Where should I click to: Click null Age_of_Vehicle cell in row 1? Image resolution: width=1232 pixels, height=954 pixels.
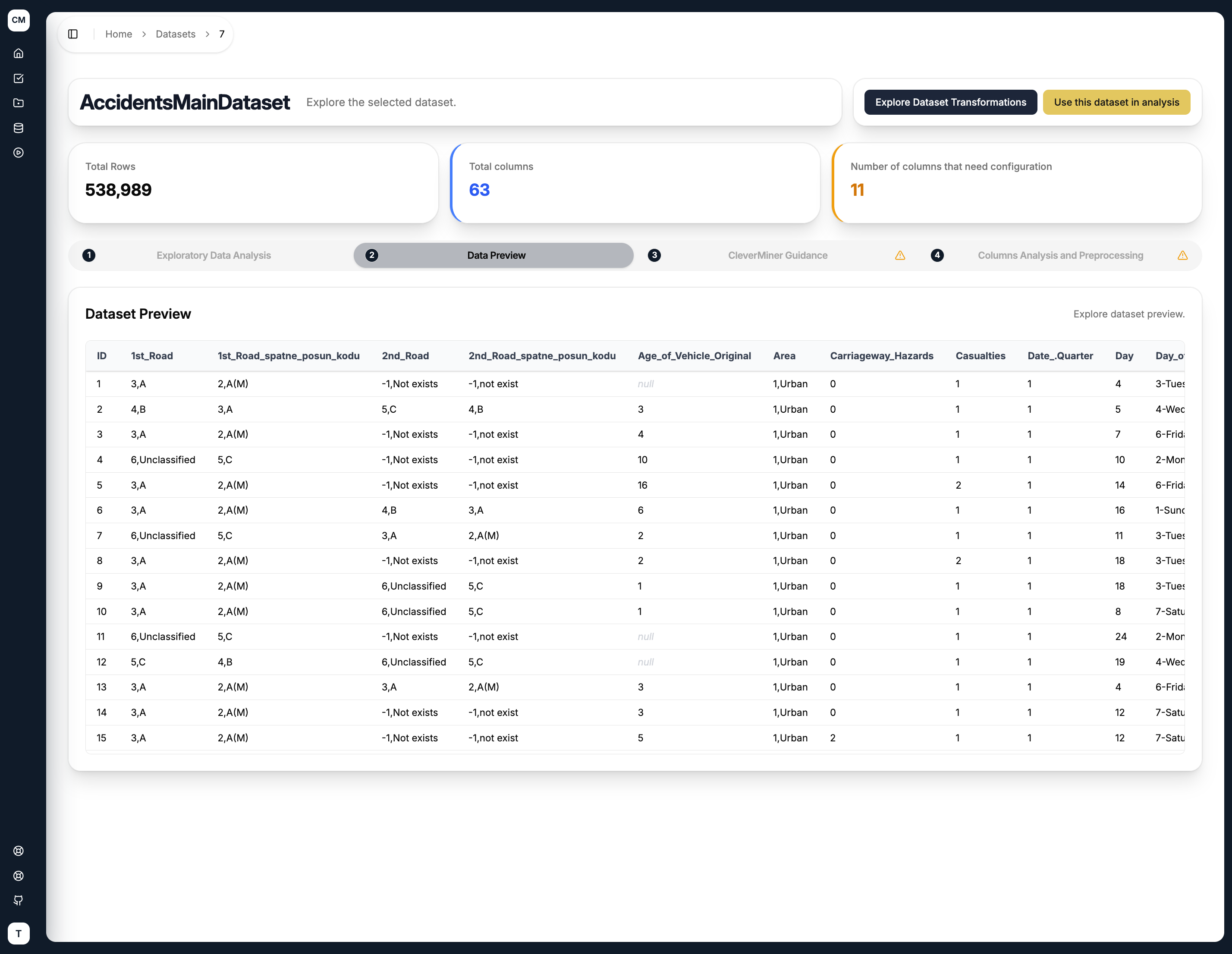[645, 384]
